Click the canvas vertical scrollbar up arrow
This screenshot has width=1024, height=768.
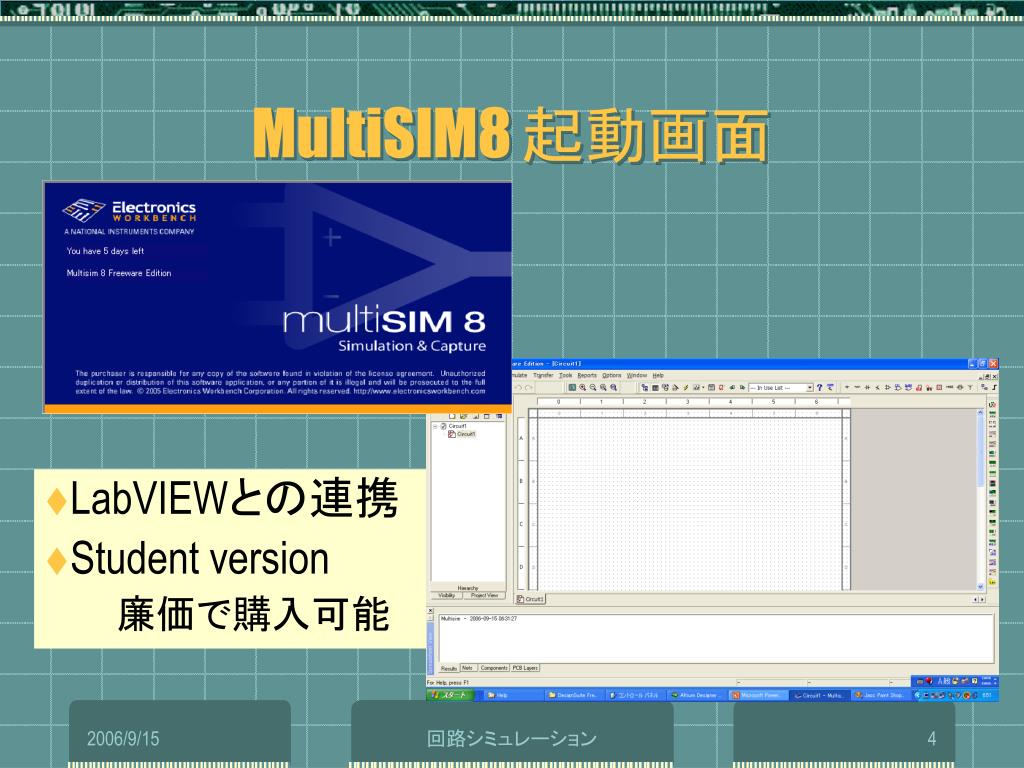[x=980, y=412]
